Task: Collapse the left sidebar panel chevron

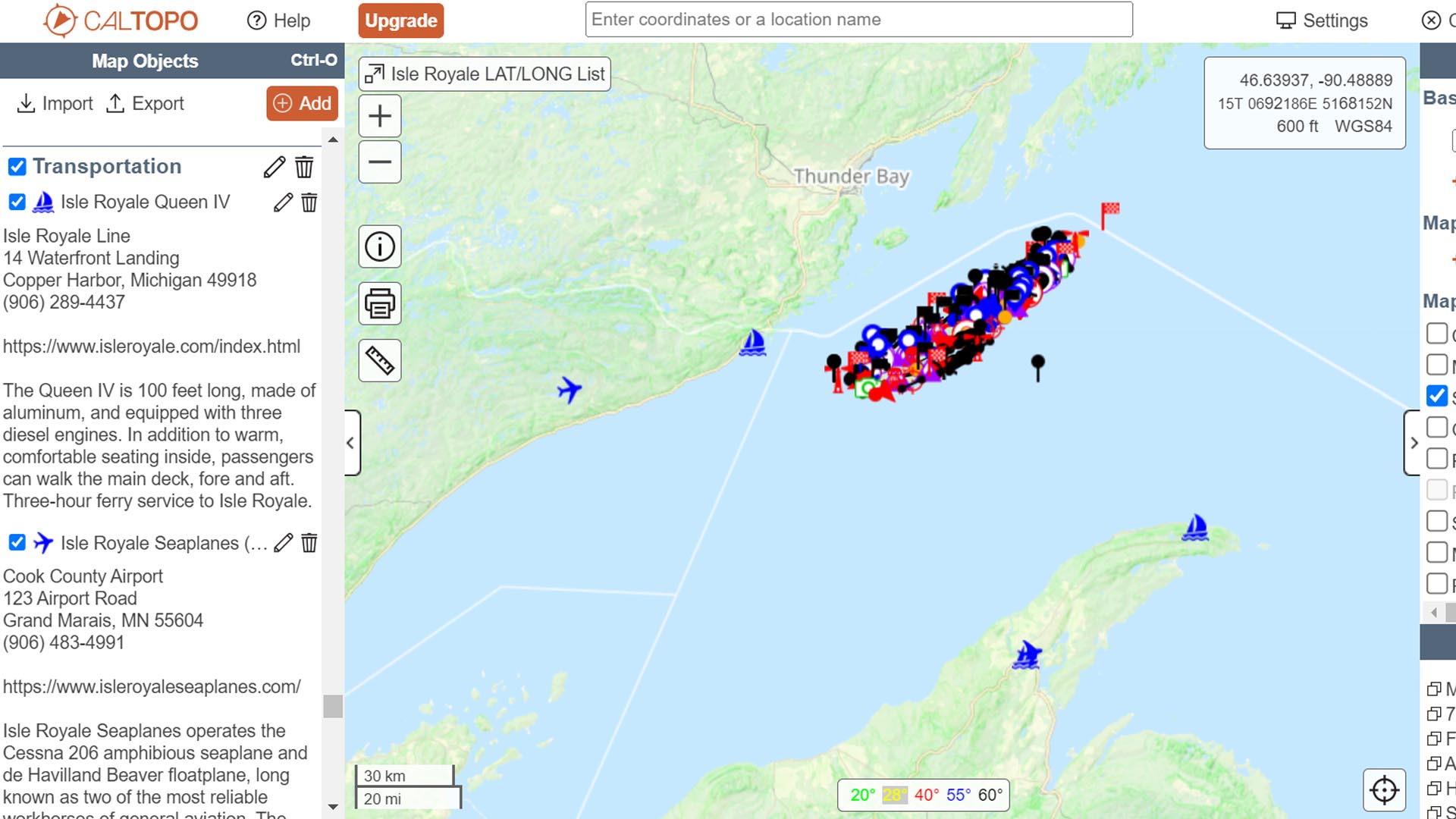Action: [x=351, y=443]
